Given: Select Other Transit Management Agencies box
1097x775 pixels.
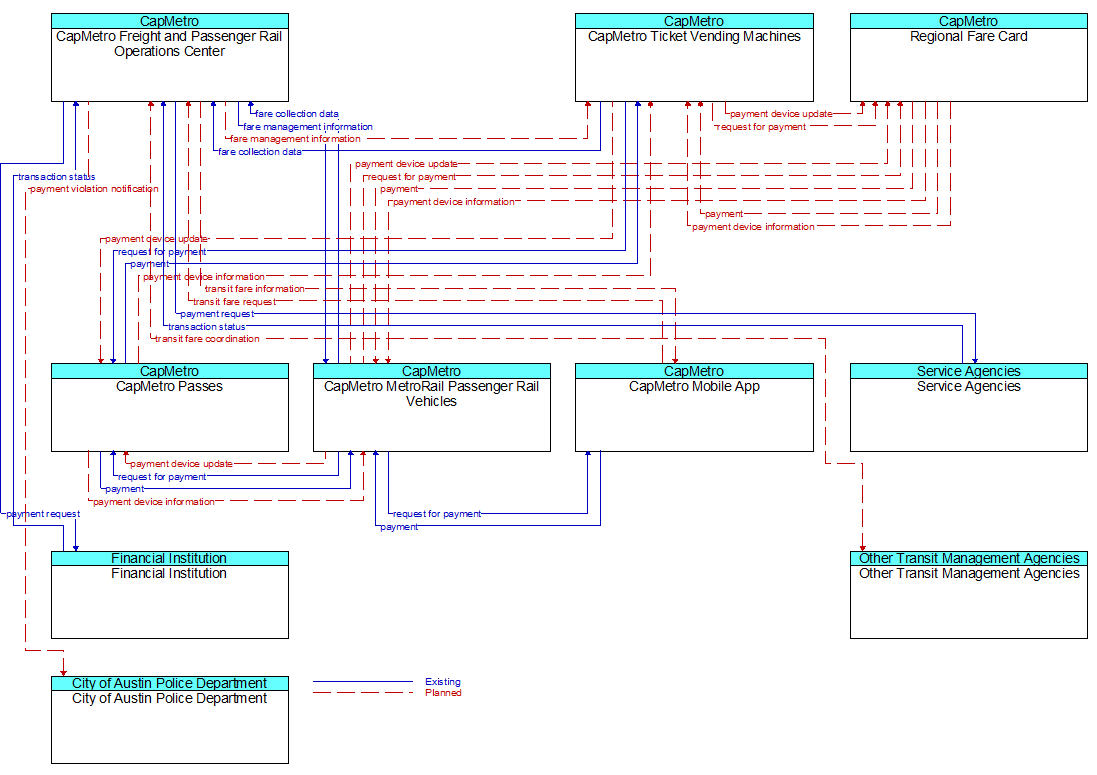Looking at the screenshot, I should tap(968, 595).
